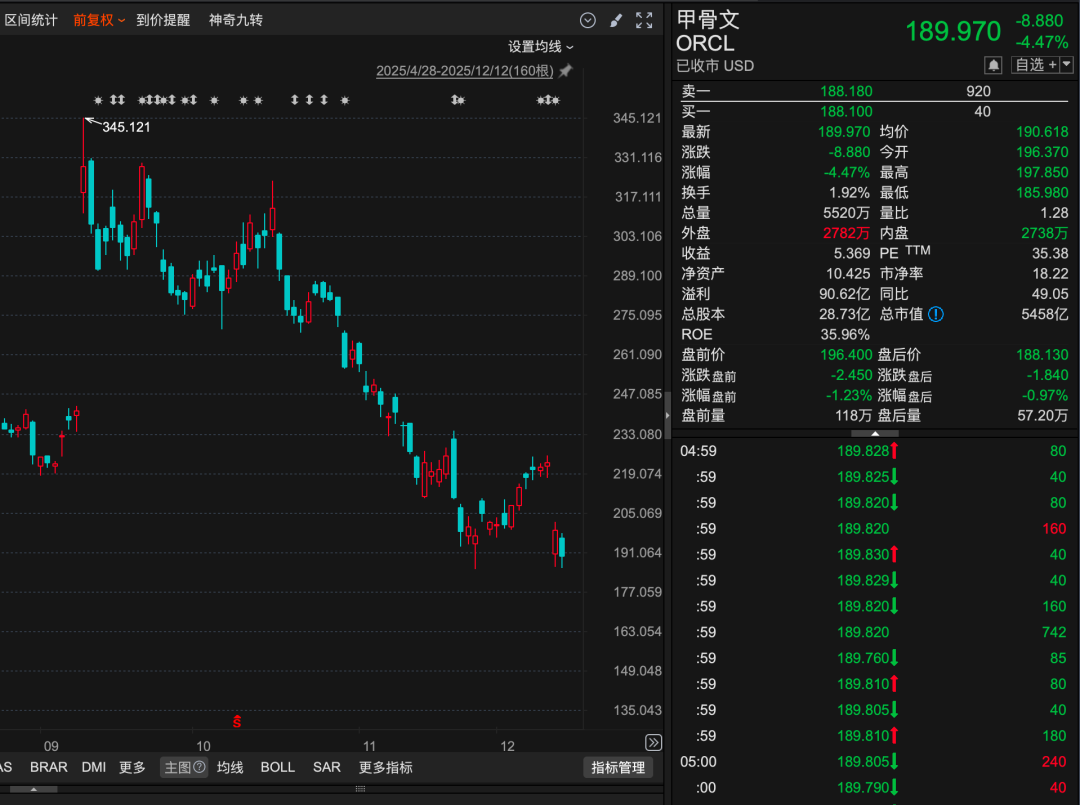Toggle SAR overlay on main chart

click(326, 767)
